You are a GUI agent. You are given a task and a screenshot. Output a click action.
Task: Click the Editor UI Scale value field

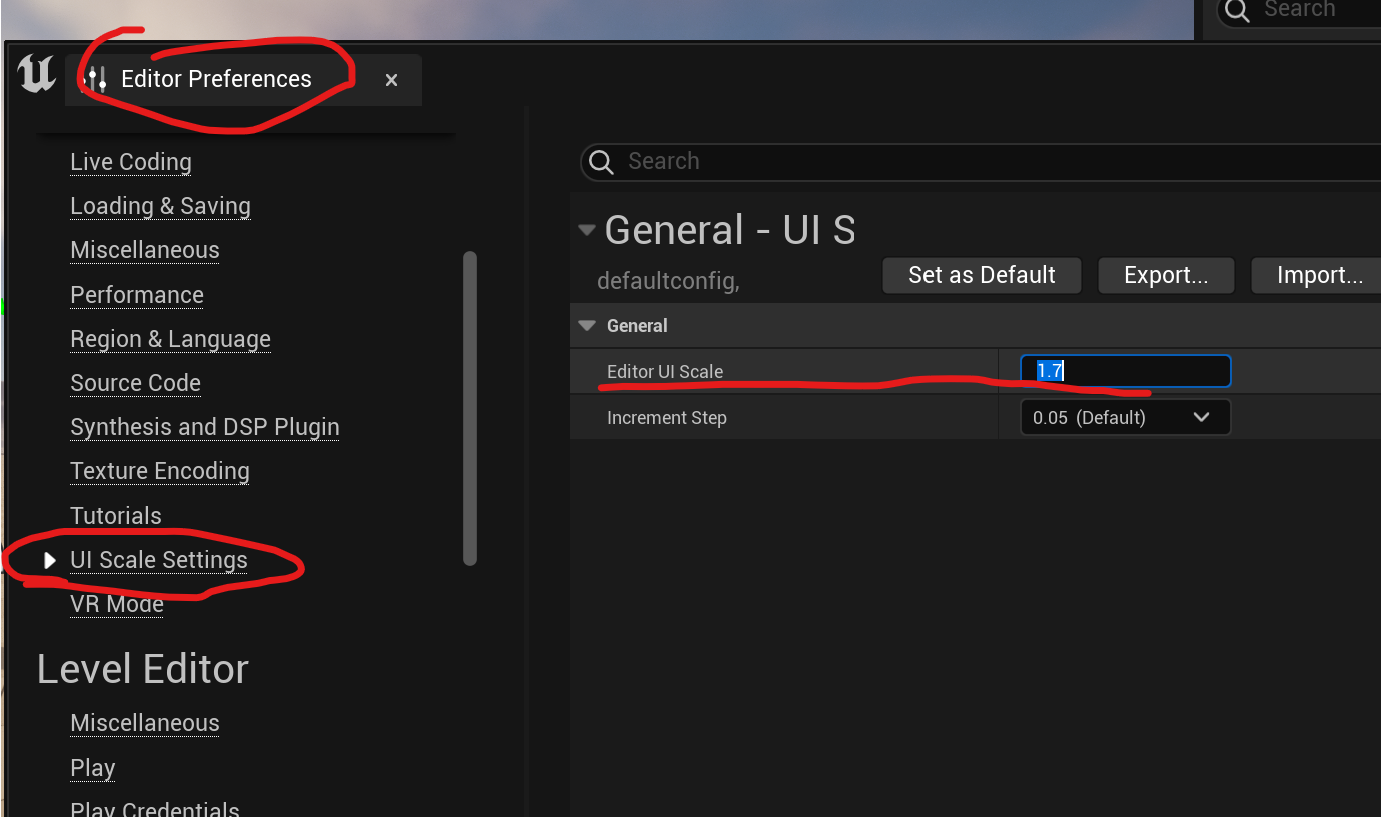[1125, 371]
